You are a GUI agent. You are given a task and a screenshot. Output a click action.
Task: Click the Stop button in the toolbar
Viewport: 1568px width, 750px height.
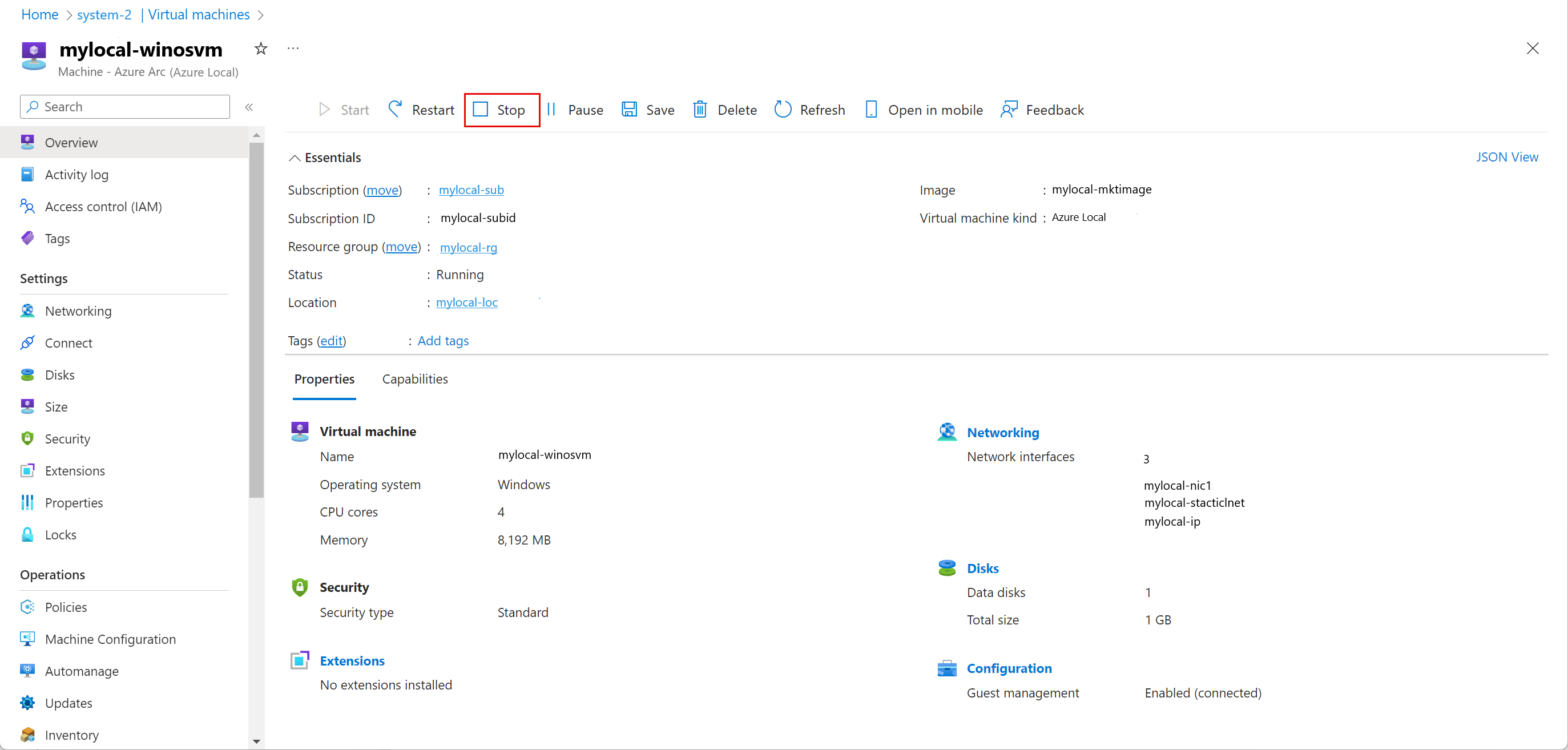click(501, 110)
